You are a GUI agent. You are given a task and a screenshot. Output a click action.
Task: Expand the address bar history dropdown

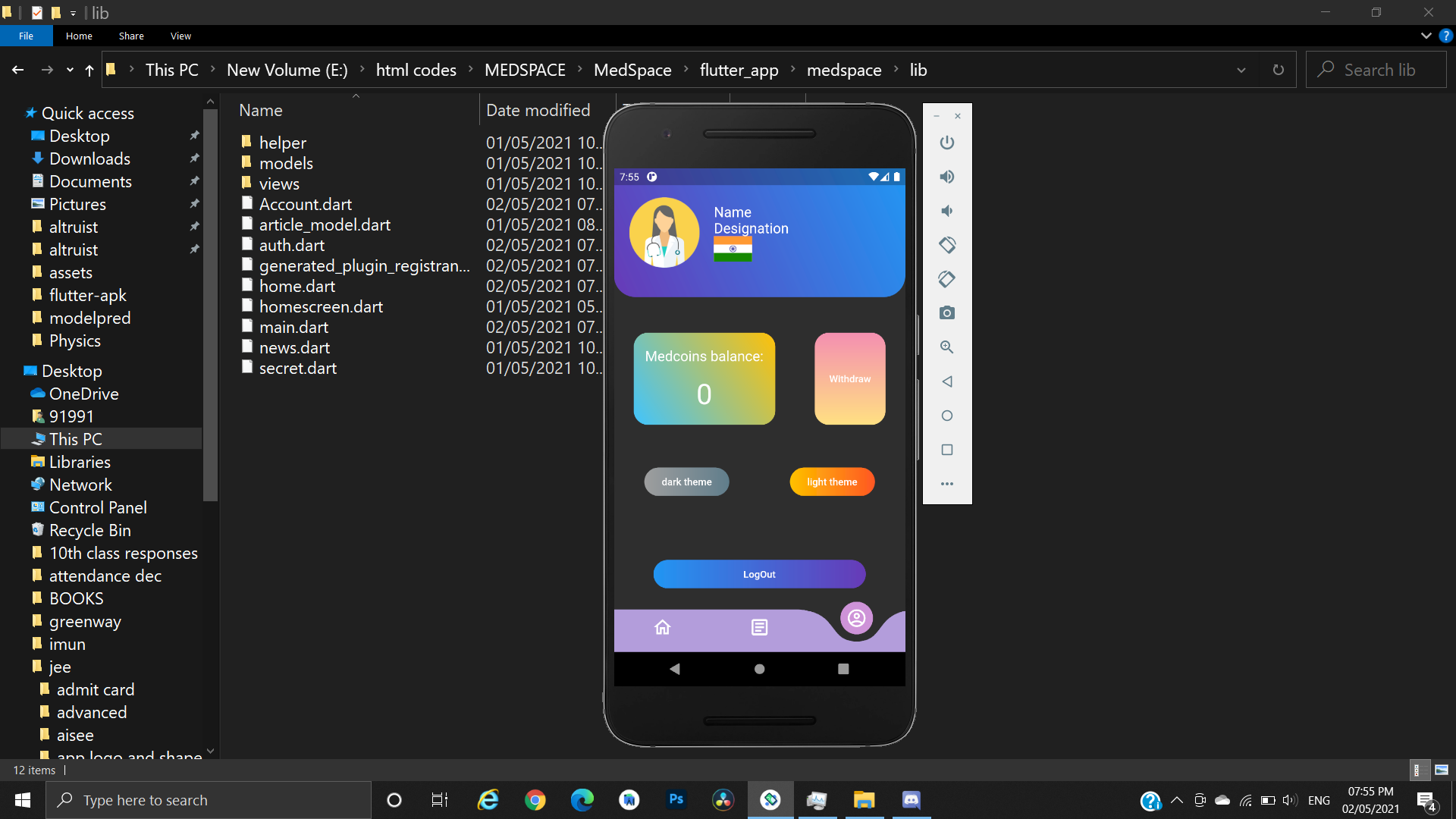click(x=1241, y=70)
